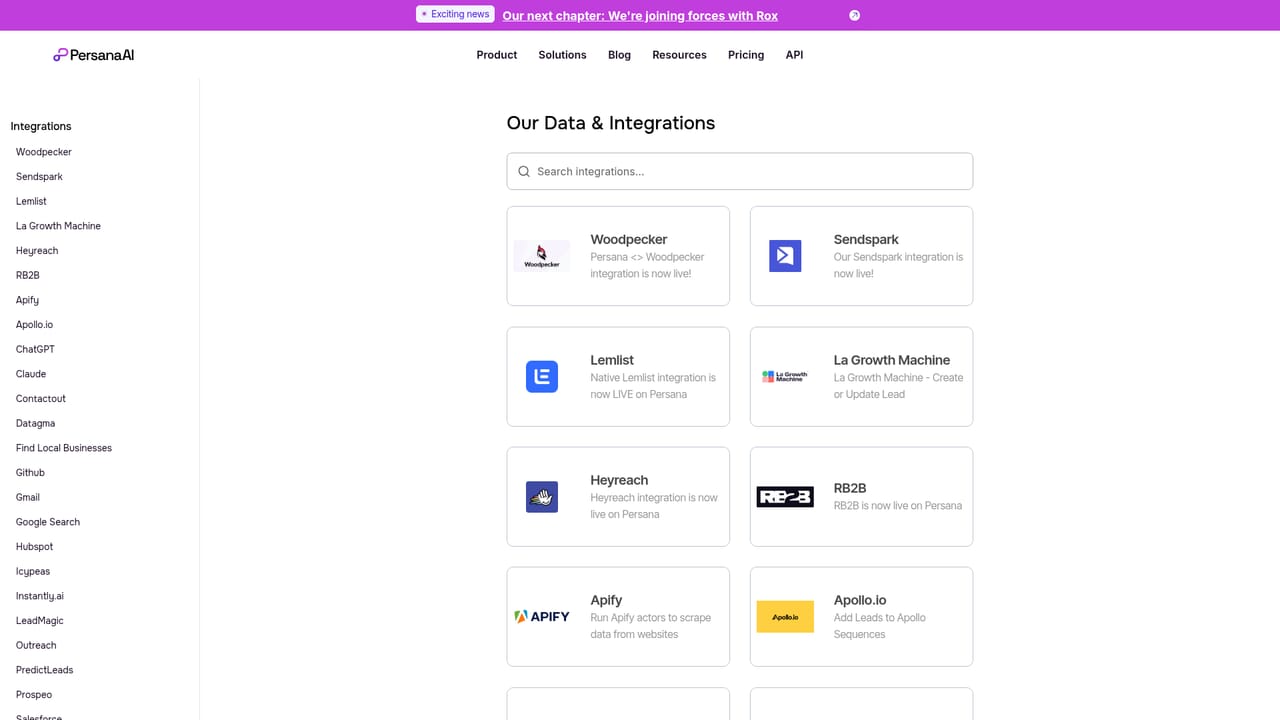
Task: Click the yellow Apollo.io logo
Action: (785, 616)
